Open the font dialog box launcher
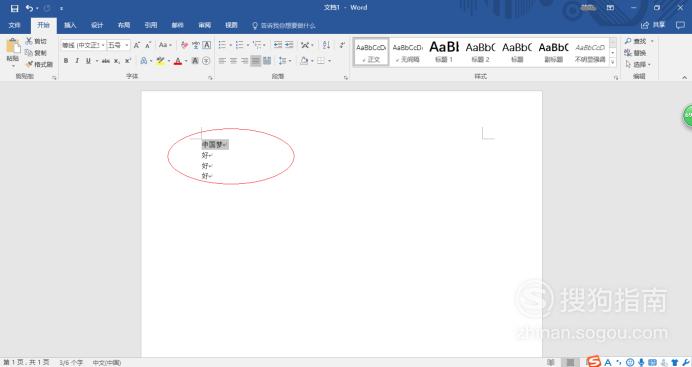This screenshot has width=692, height=367. tap(211, 78)
